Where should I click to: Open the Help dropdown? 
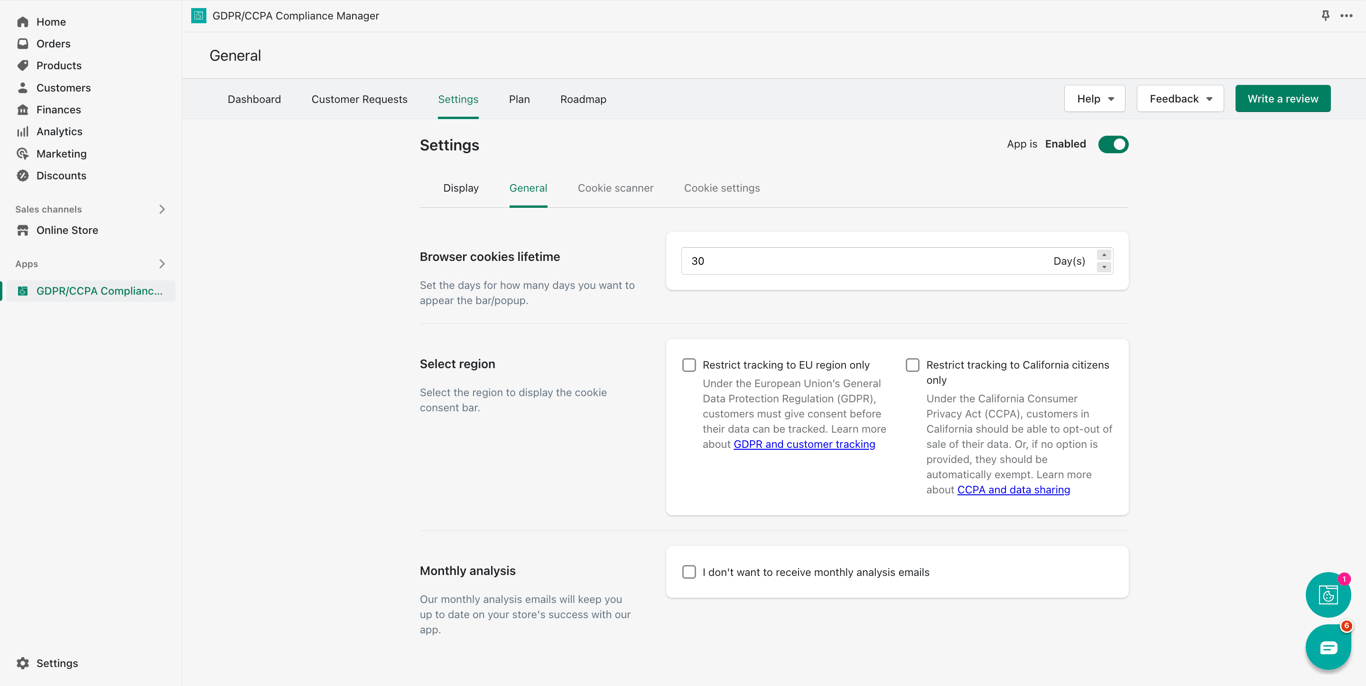(1095, 99)
